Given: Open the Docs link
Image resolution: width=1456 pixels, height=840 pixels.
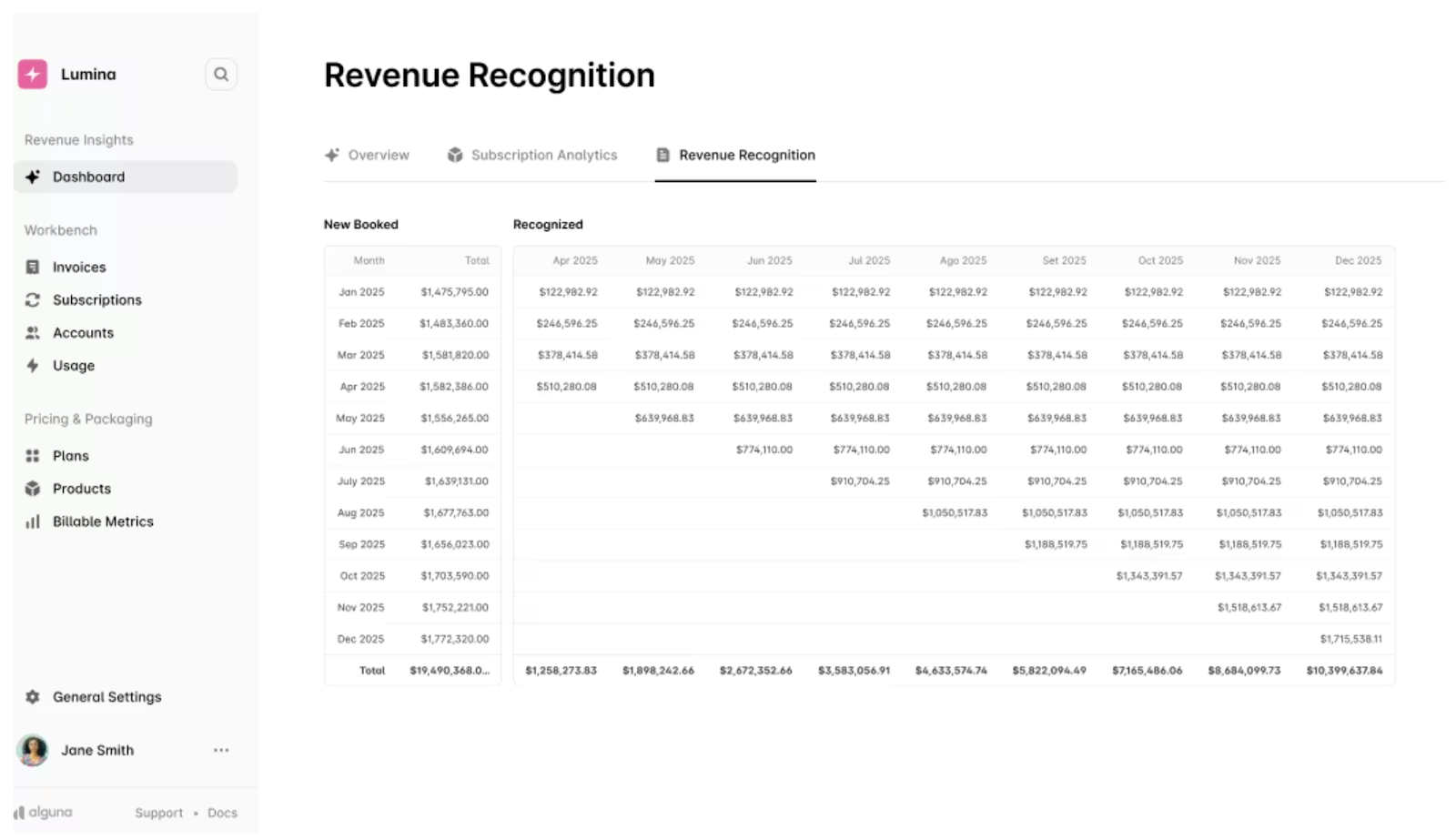Looking at the screenshot, I should point(223,813).
